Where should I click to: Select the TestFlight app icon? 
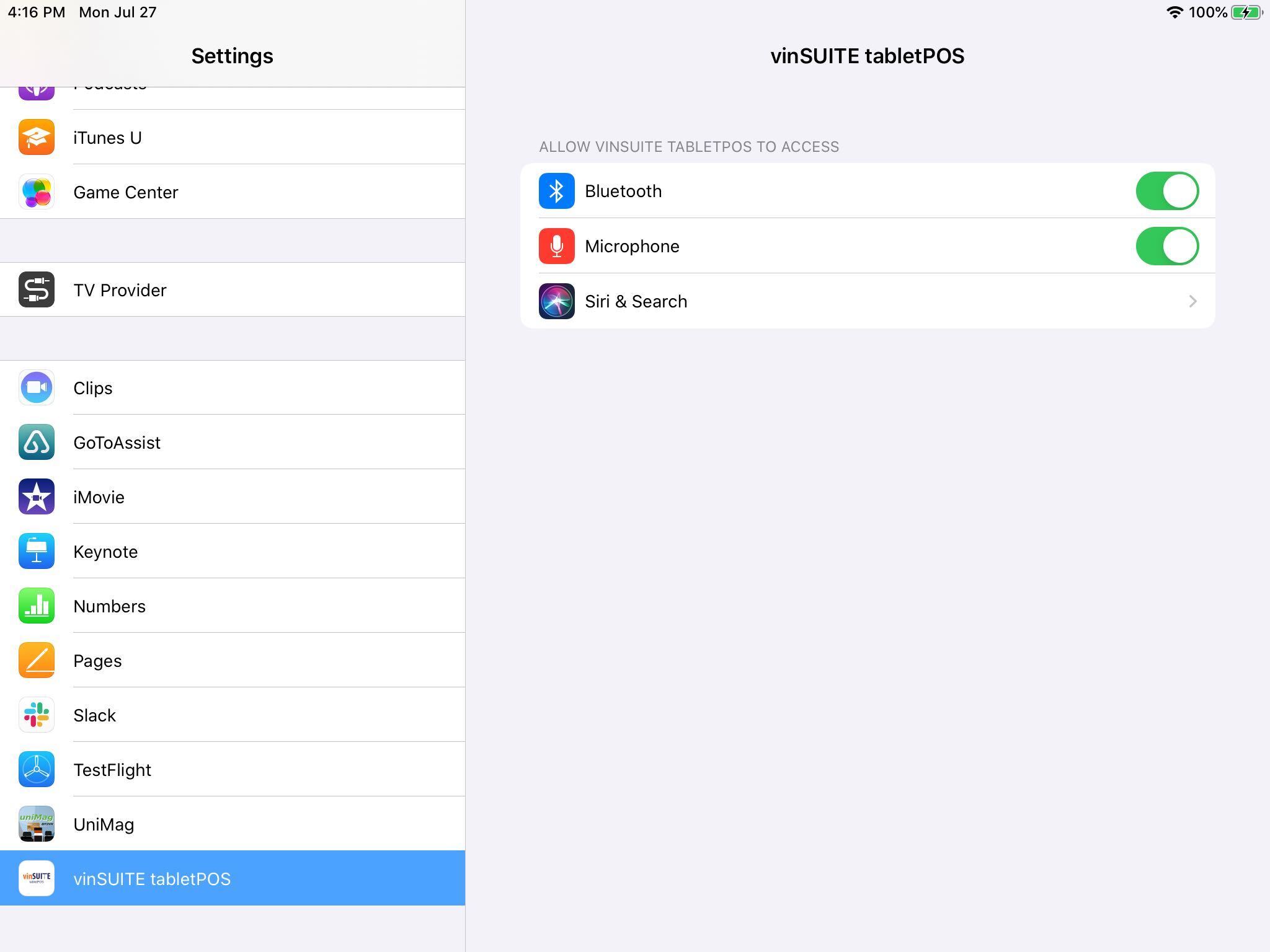tap(37, 769)
